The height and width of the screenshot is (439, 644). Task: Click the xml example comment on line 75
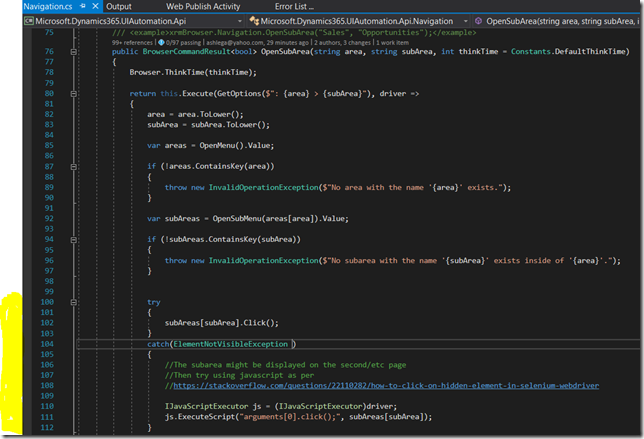pyautogui.click(x=294, y=32)
